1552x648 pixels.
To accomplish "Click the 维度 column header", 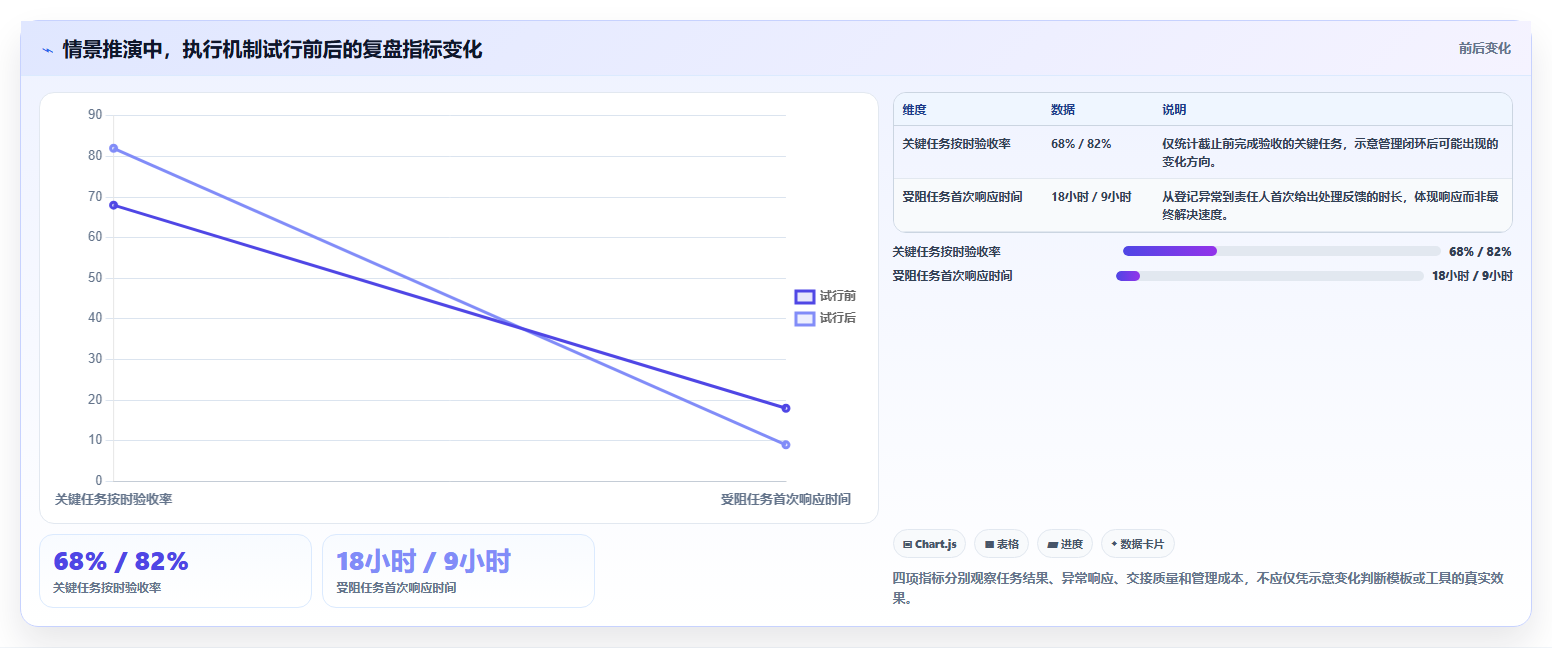I will pos(914,110).
